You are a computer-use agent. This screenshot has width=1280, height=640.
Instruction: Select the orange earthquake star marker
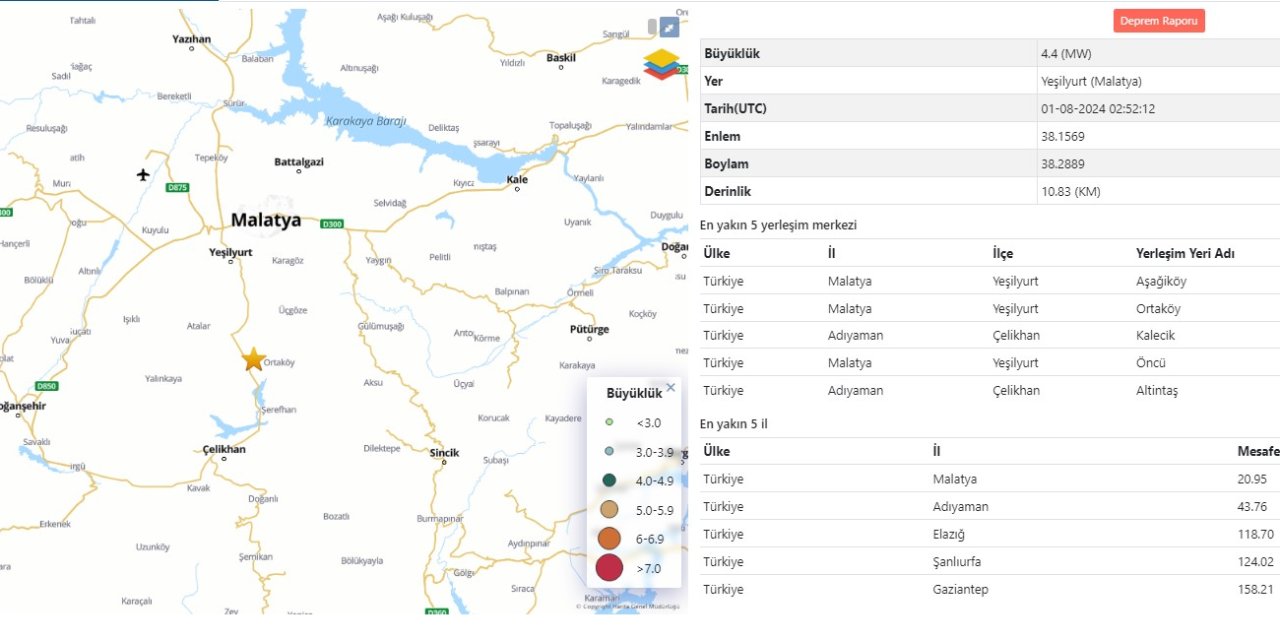tap(252, 360)
